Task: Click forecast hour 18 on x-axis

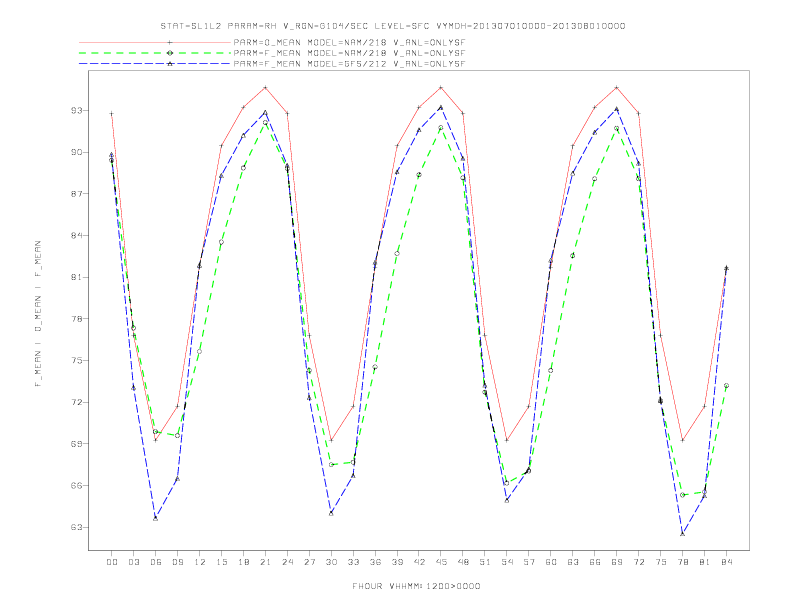Action: click(x=243, y=562)
